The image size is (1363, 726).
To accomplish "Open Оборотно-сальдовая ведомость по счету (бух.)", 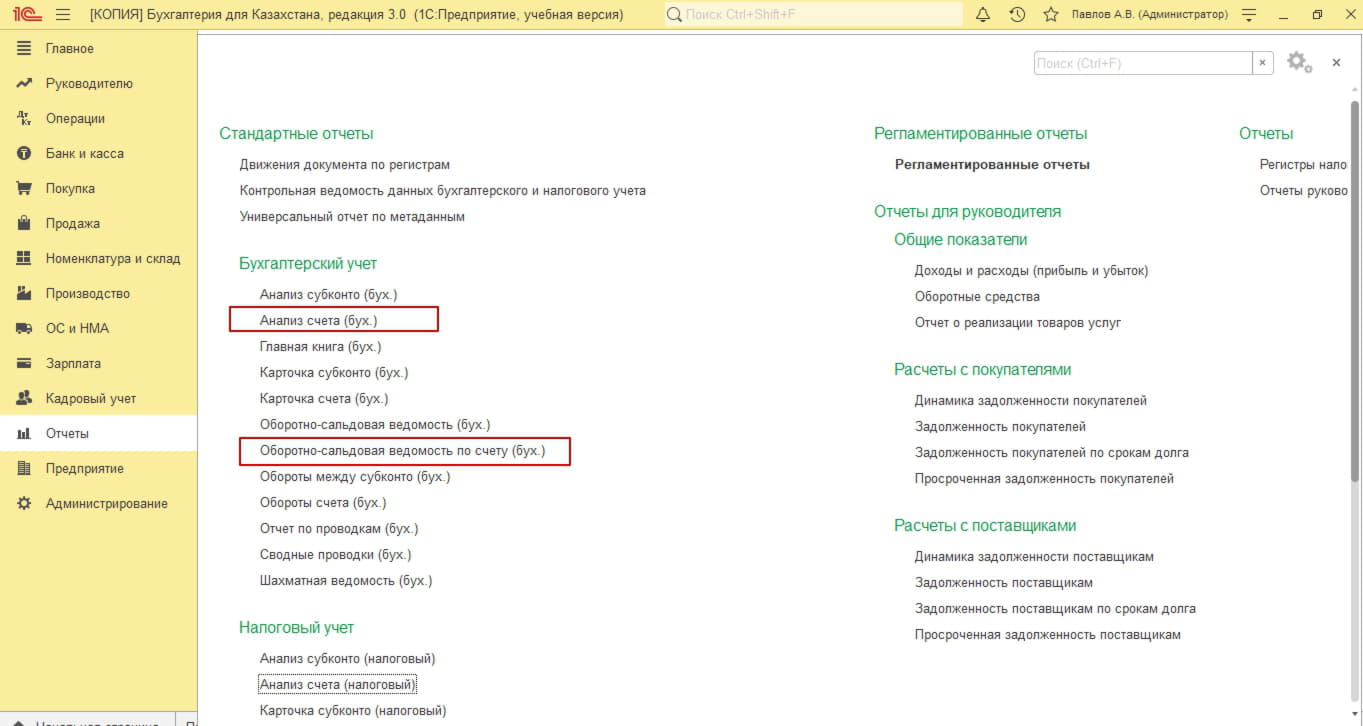I will pyautogui.click(x=402, y=451).
